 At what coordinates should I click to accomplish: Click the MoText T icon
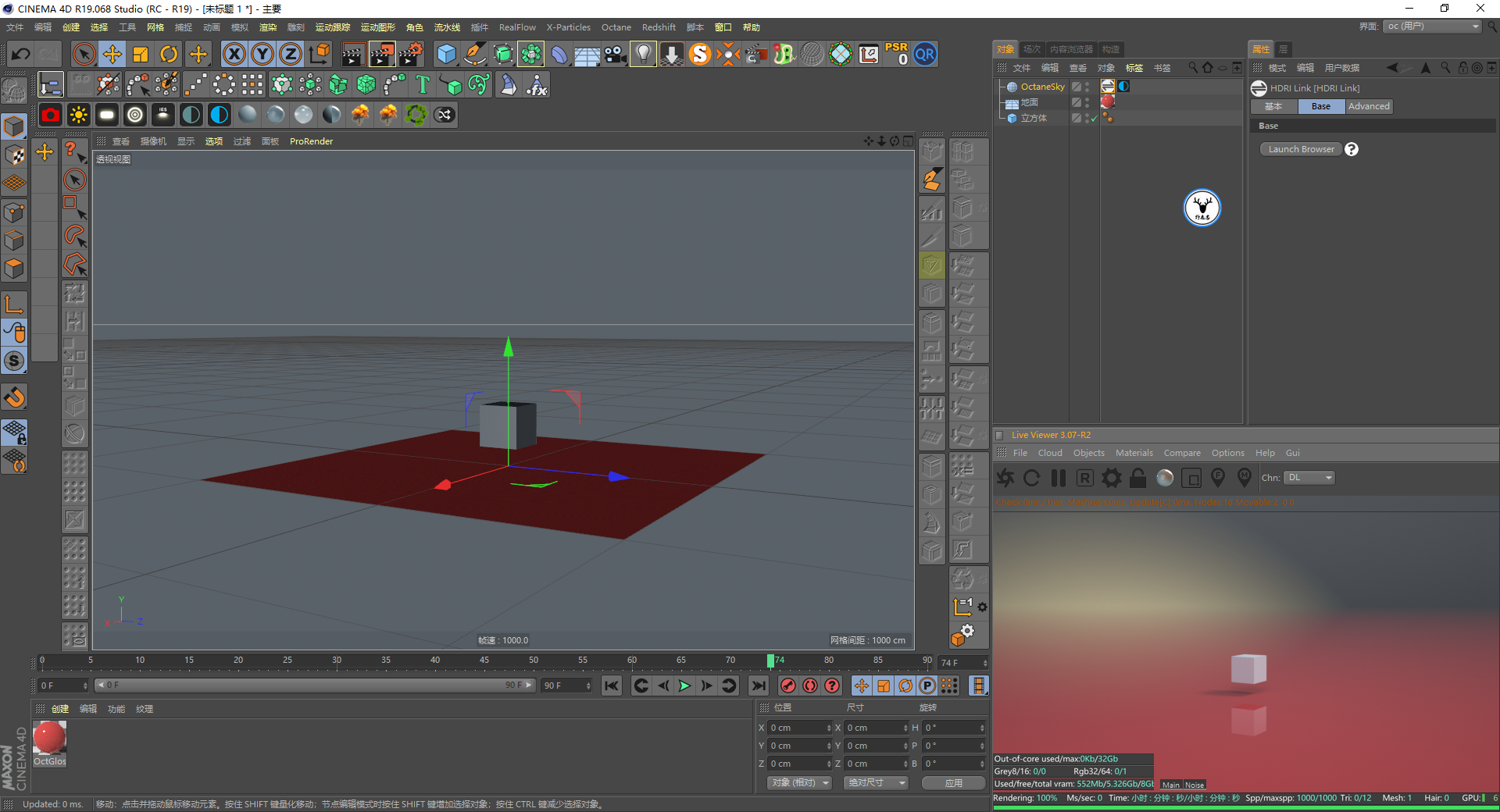point(423,84)
